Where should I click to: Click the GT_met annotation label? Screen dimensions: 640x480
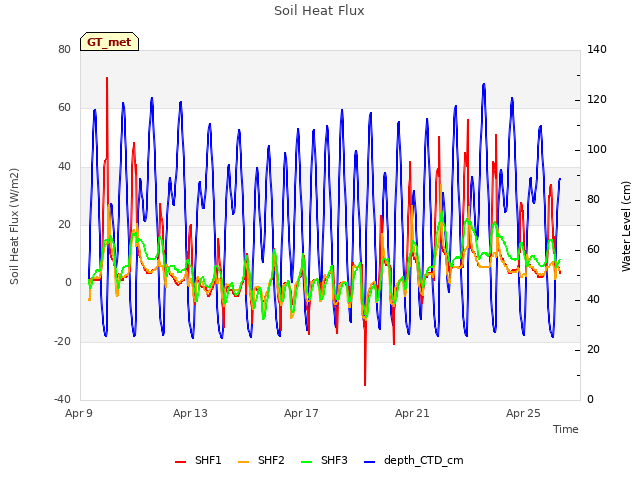click(109, 42)
